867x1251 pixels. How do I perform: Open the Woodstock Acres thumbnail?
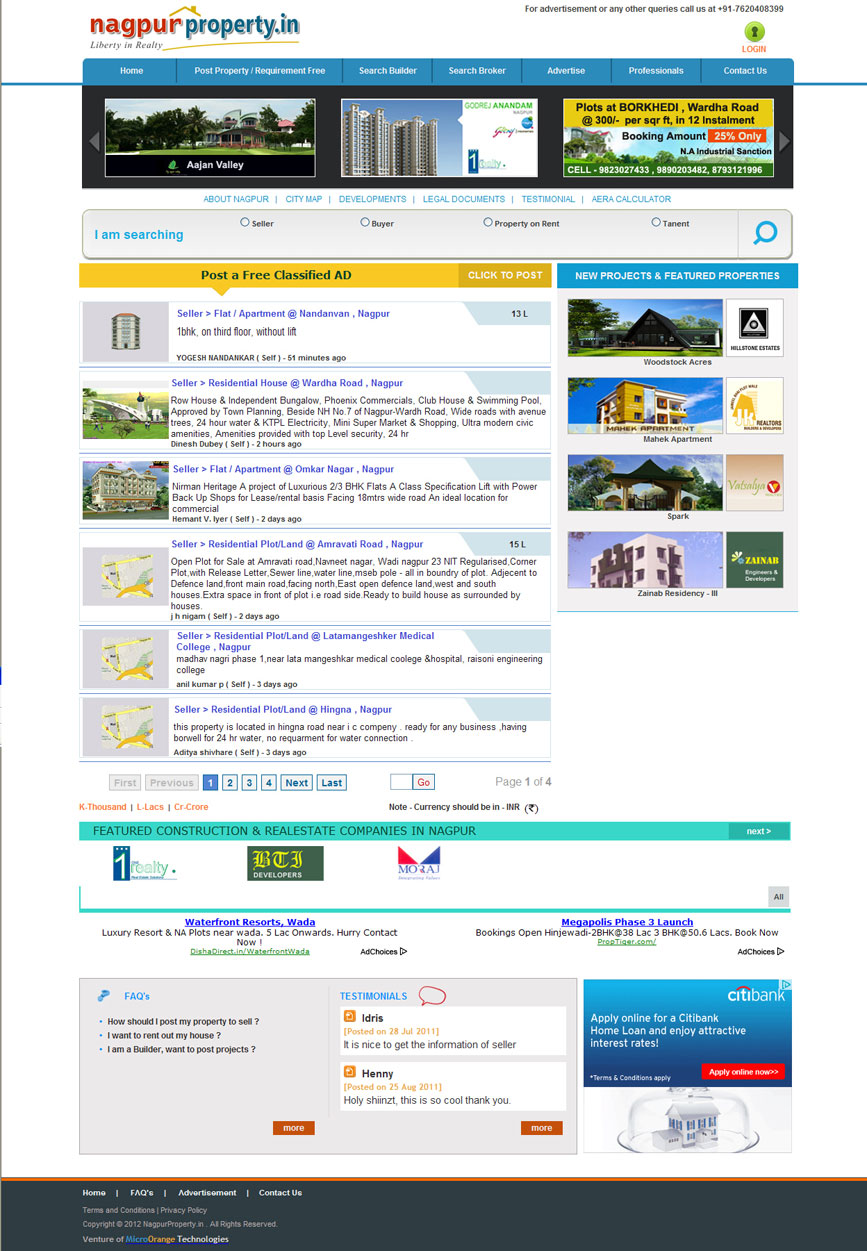pos(645,327)
